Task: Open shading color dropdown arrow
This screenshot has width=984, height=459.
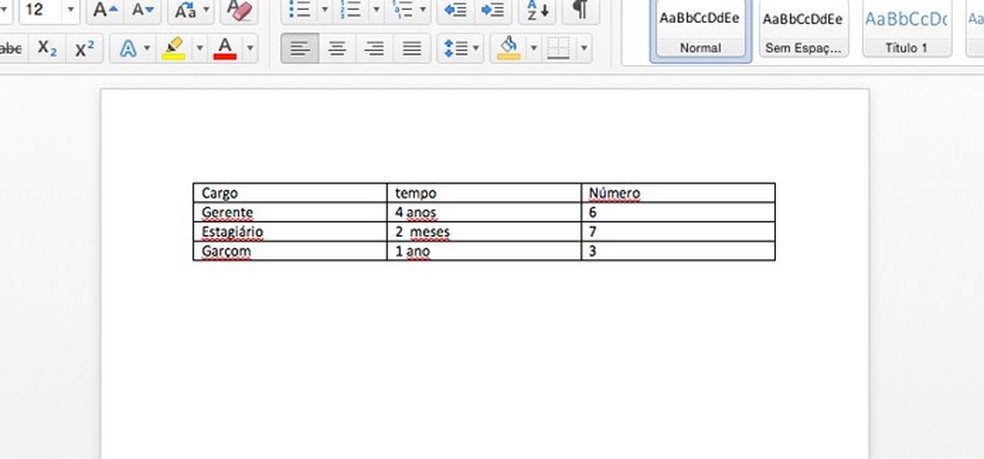Action: pyautogui.click(x=533, y=48)
